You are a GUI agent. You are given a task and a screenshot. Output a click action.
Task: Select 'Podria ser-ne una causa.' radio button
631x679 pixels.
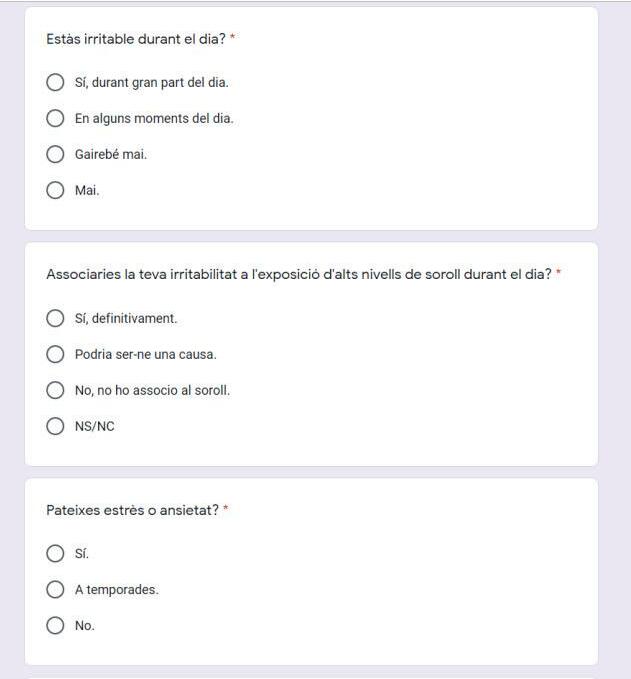pyautogui.click(x=56, y=354)
